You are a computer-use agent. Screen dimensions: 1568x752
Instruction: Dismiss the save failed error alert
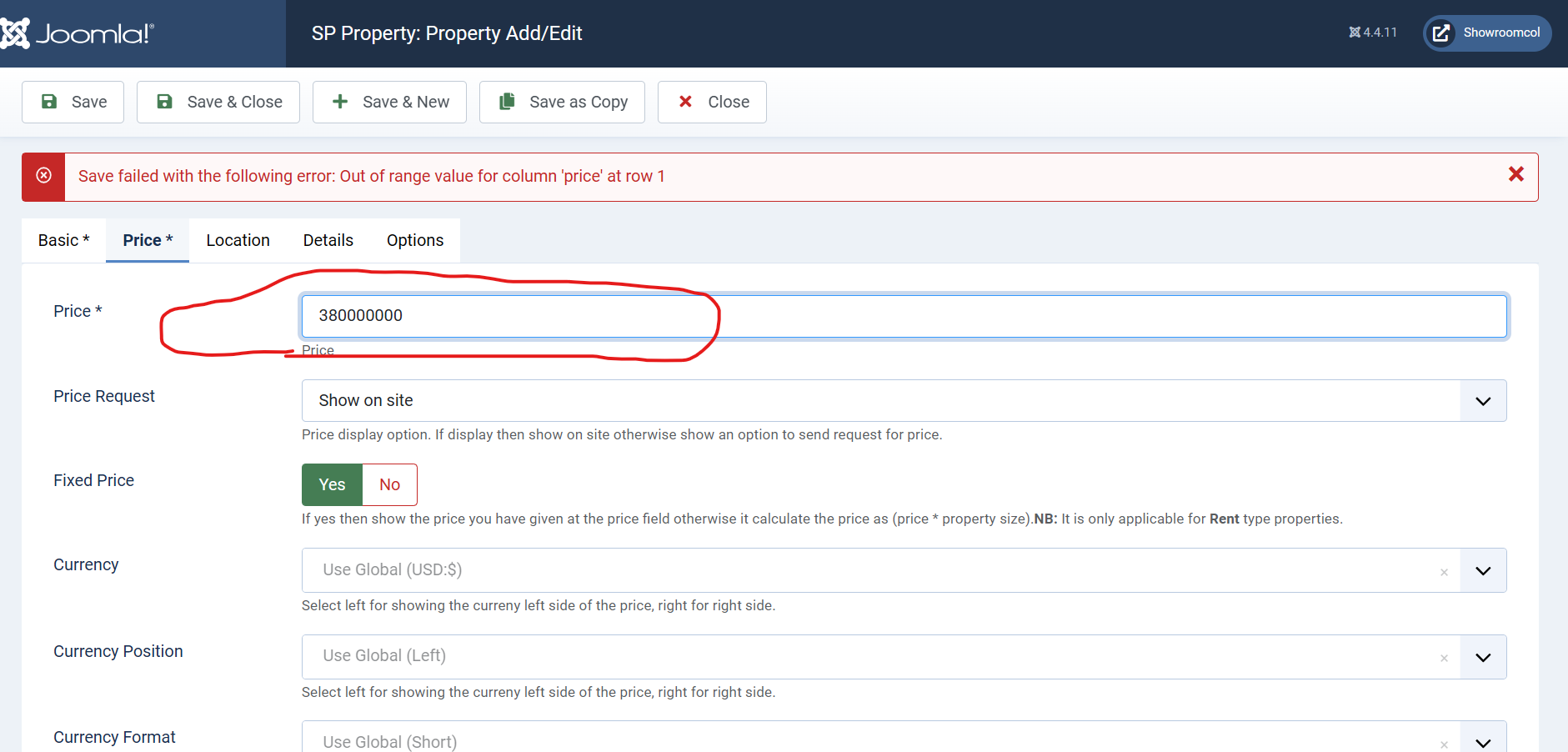point(1515,174)
